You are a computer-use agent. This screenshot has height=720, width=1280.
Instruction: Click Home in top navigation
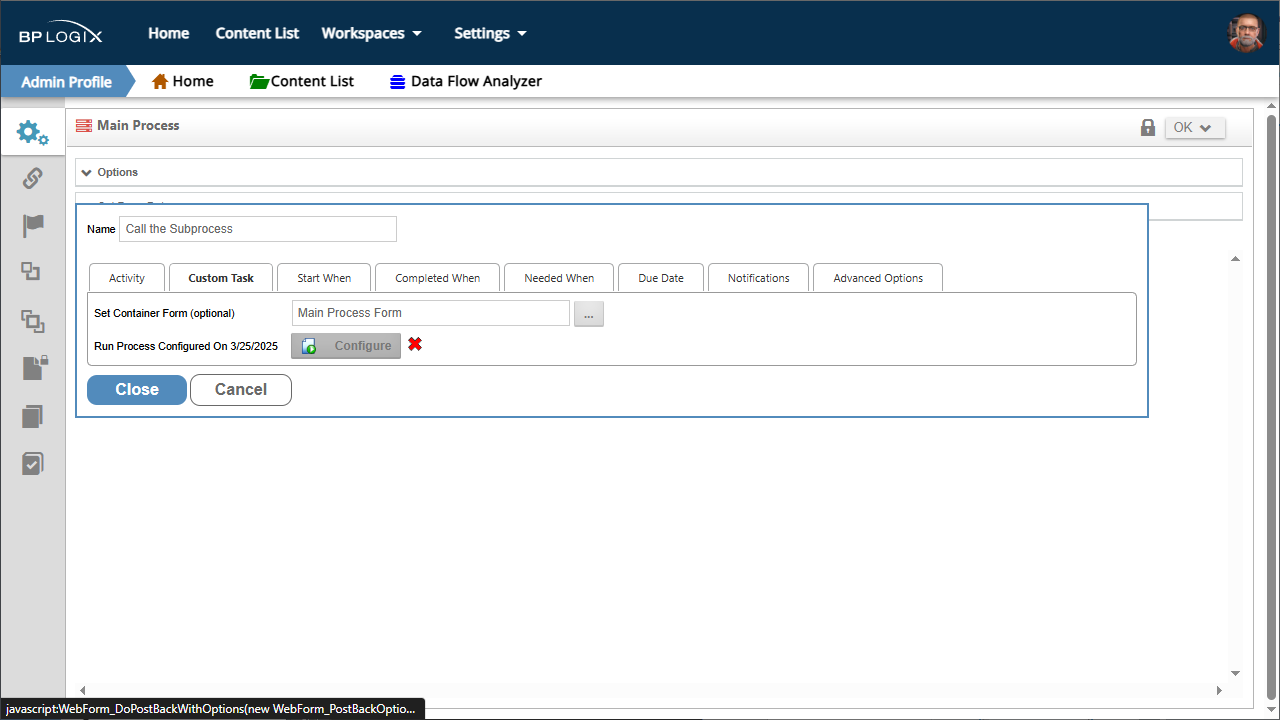(169, 33)
